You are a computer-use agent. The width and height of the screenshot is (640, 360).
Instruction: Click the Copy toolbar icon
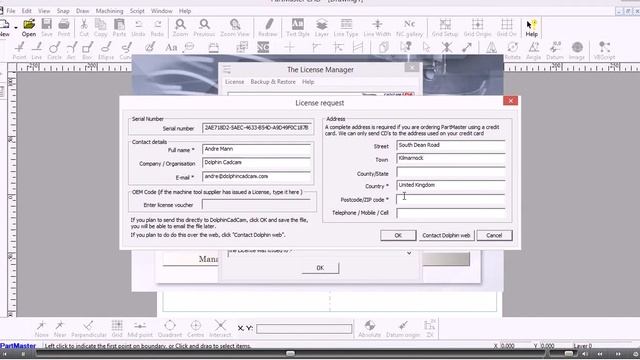[x=100, y=27]
